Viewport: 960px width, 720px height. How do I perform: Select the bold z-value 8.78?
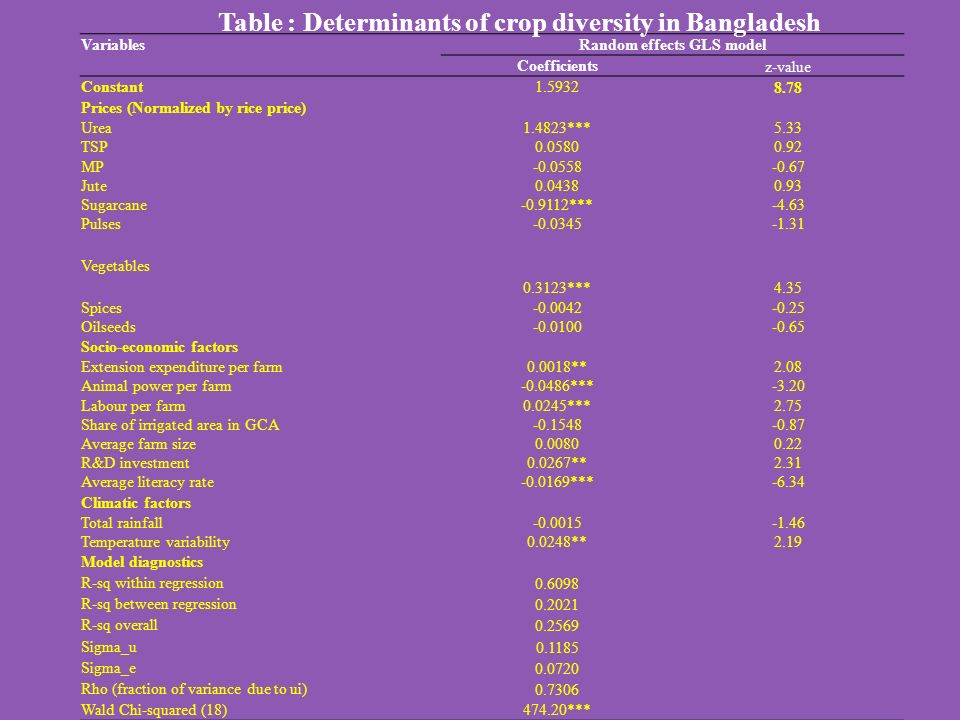787,88
